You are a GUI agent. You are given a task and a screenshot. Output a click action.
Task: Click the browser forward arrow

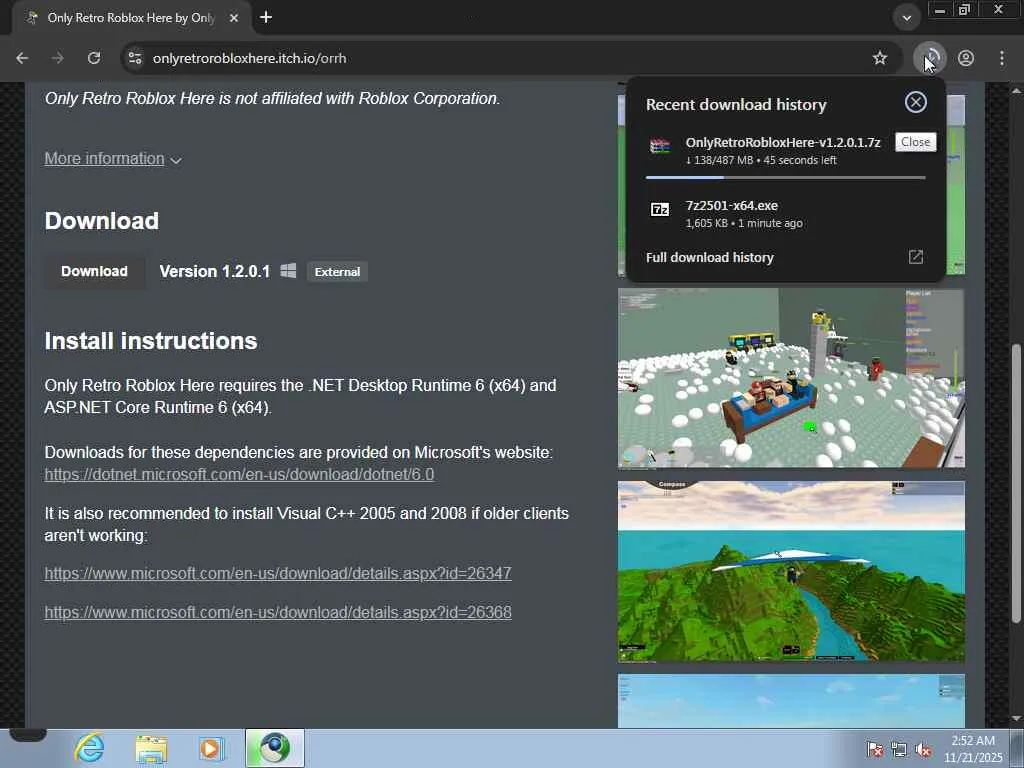58,58
